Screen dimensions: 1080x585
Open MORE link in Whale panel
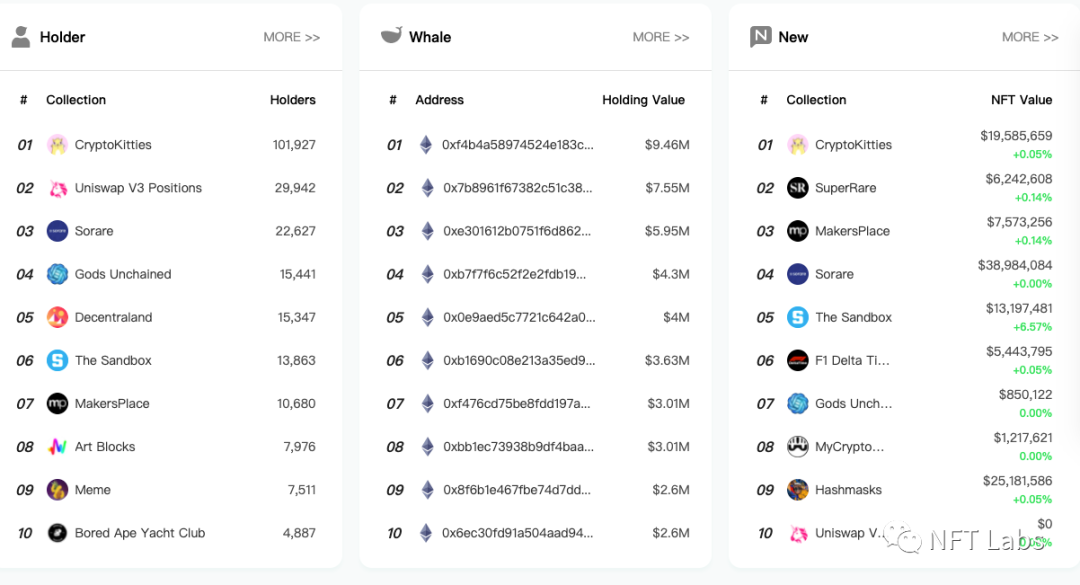pyautogui.click(x=661, y=37)
